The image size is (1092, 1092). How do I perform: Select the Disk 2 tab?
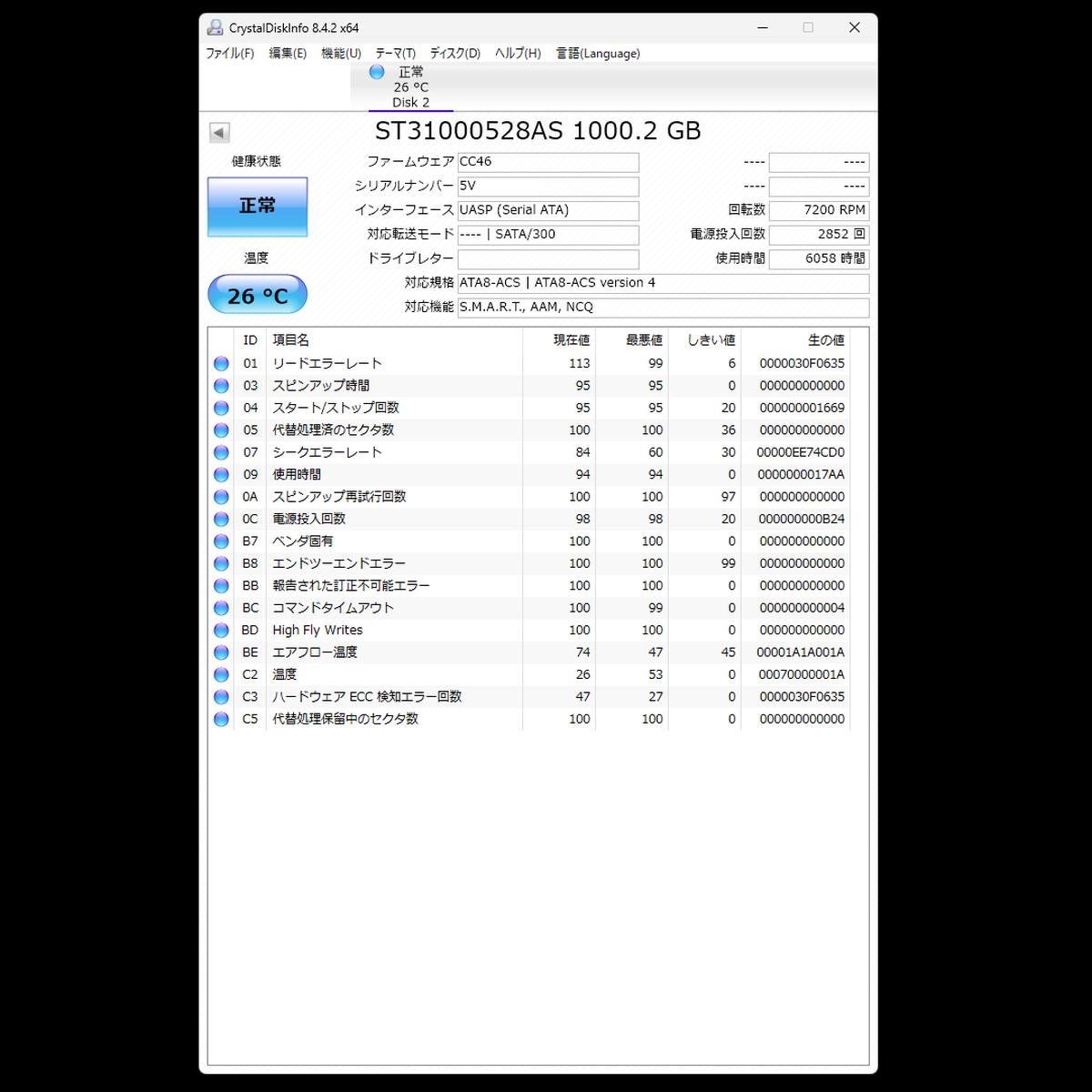(410, 88)
